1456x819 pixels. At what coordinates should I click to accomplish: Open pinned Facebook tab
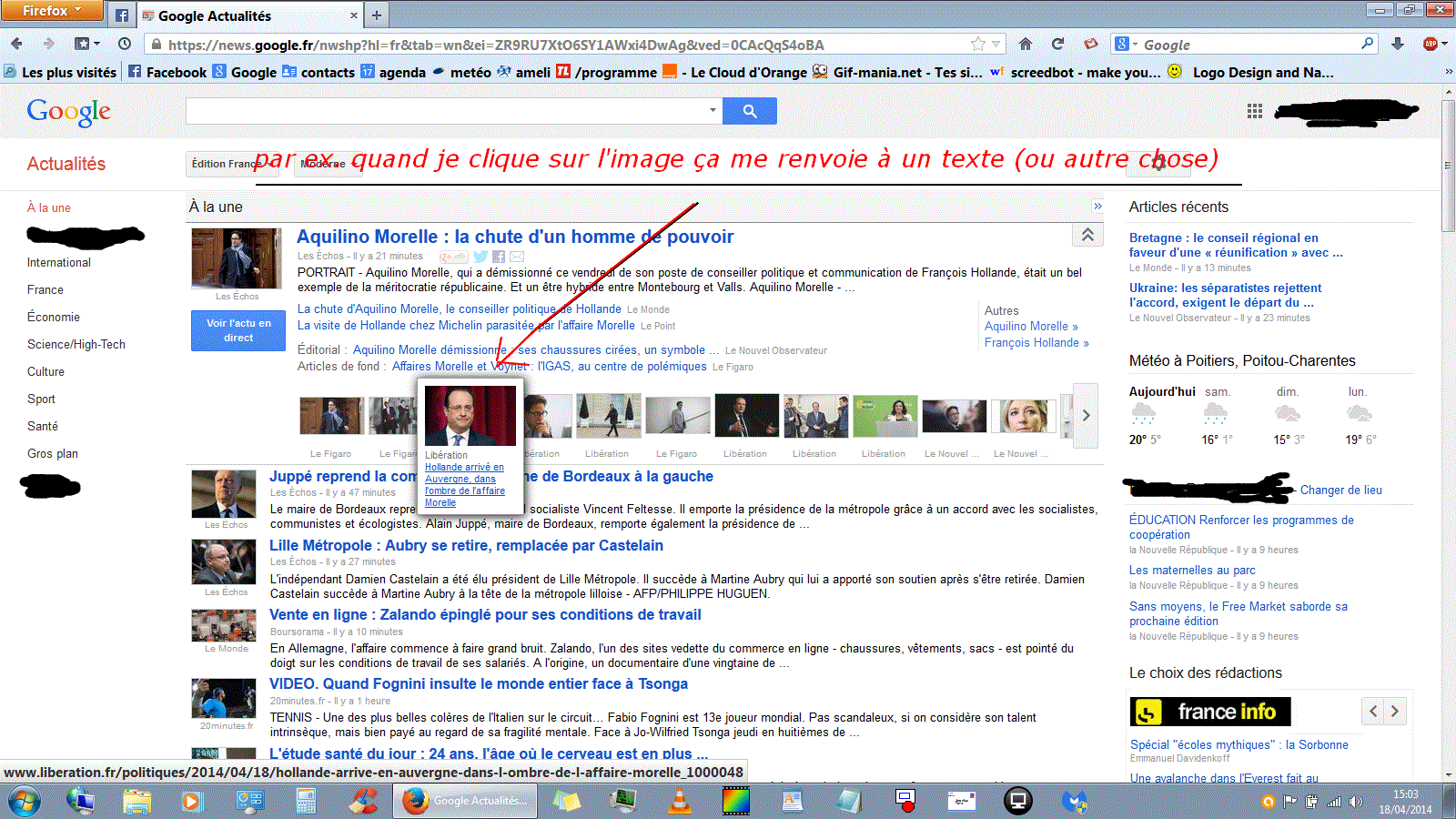[122, 15]
